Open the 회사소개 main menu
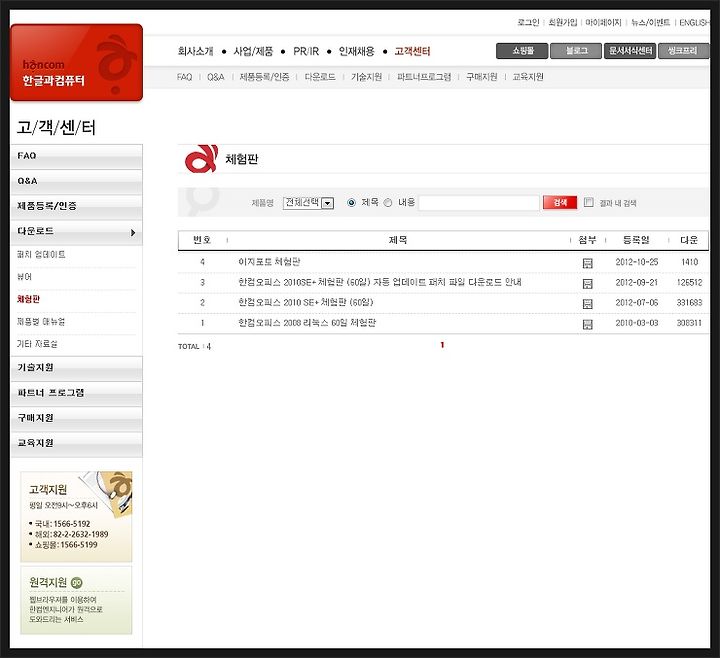 195,51
